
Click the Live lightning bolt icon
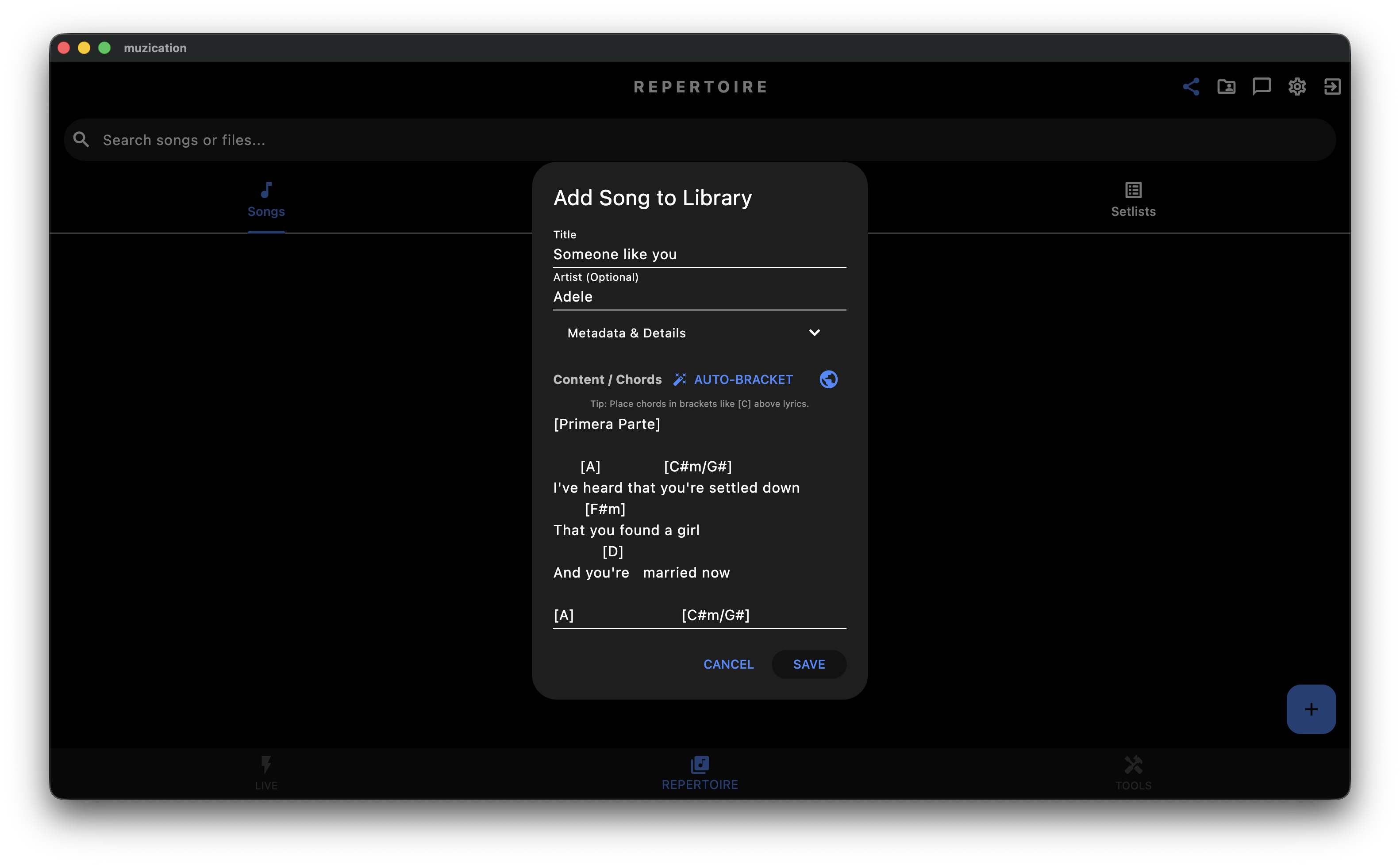point(266,764)
